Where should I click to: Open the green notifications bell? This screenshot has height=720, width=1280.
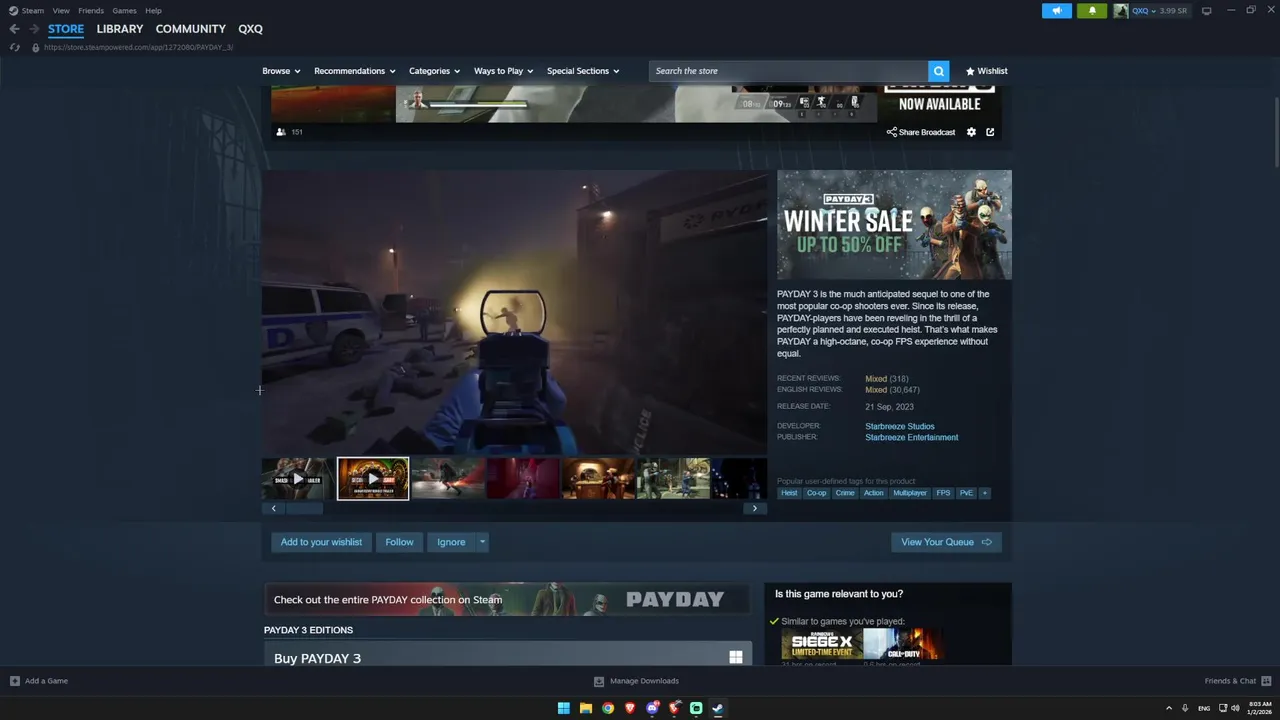(x=1092, y=11)
